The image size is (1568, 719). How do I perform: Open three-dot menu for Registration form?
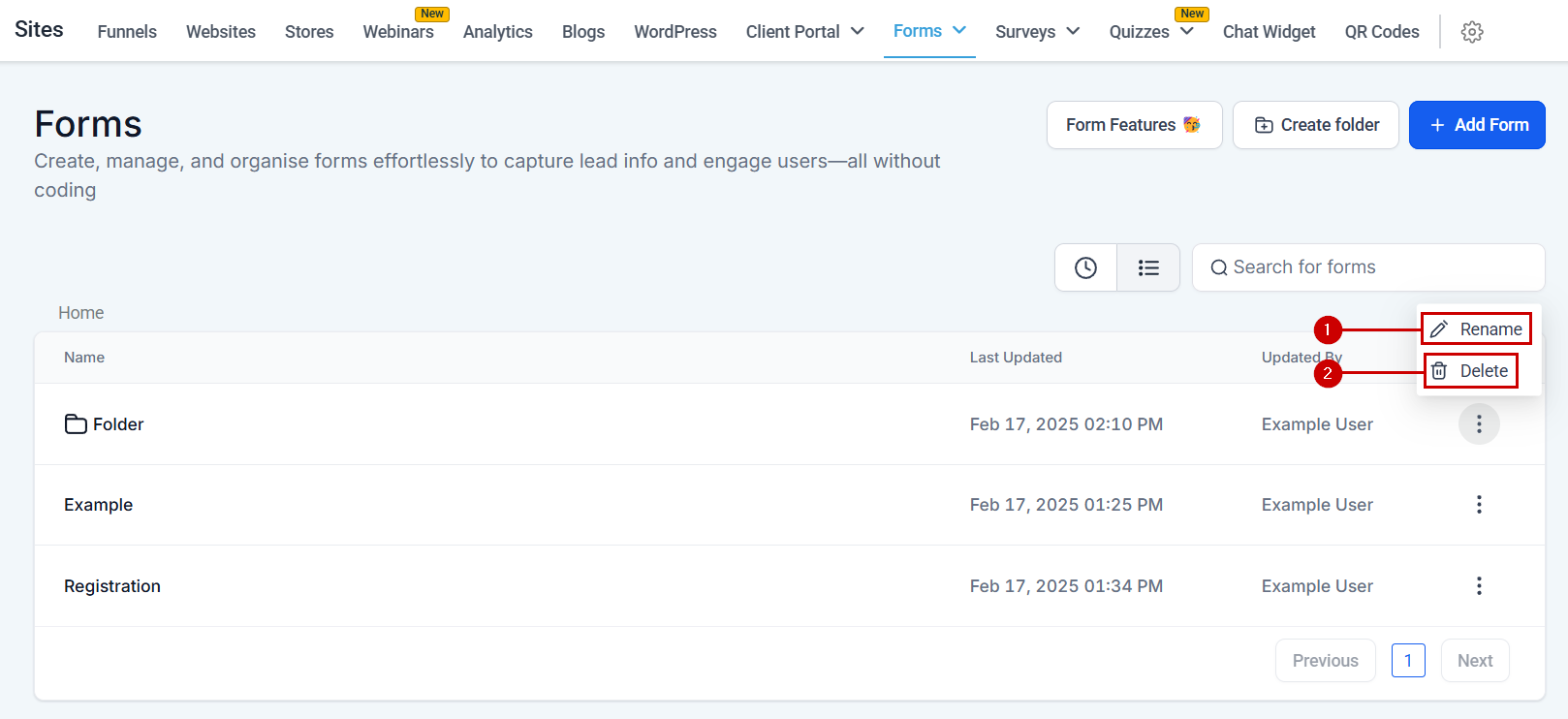pyautogui.click(x=1478, y=586)
